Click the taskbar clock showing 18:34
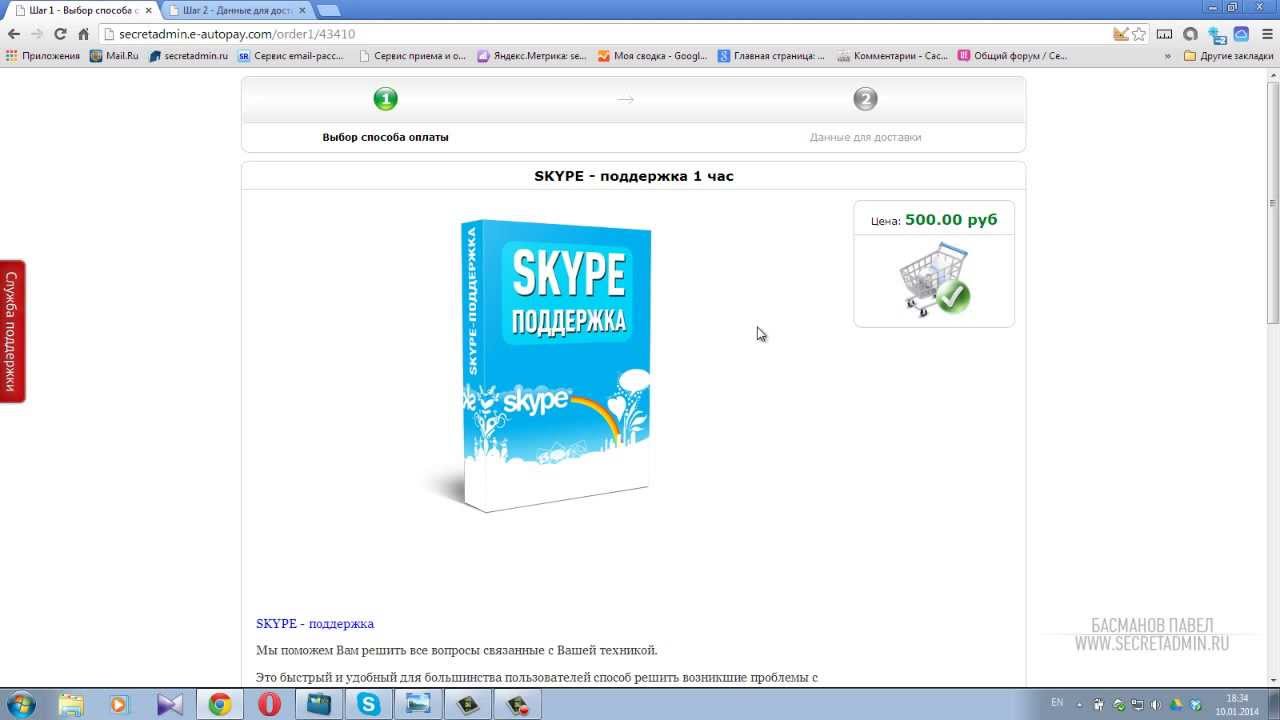 tap(1237, 704)
